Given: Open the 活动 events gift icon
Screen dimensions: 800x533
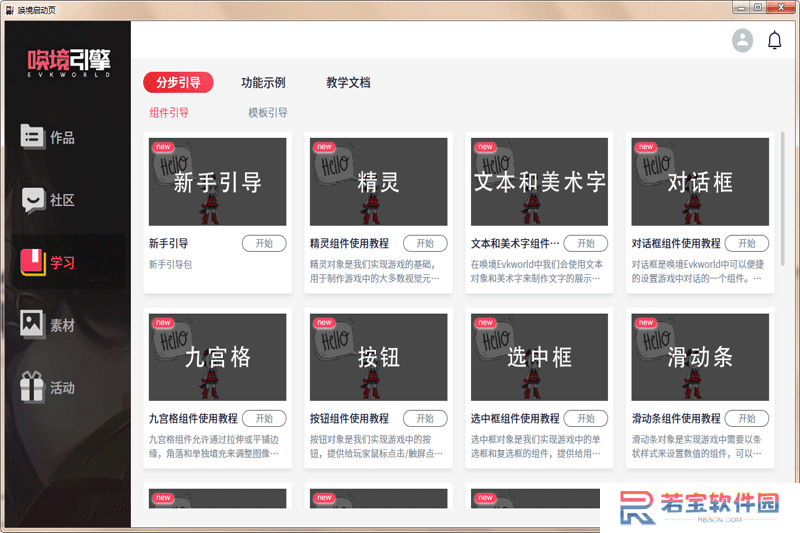Looking at the screenshot, I should (32, 387).
